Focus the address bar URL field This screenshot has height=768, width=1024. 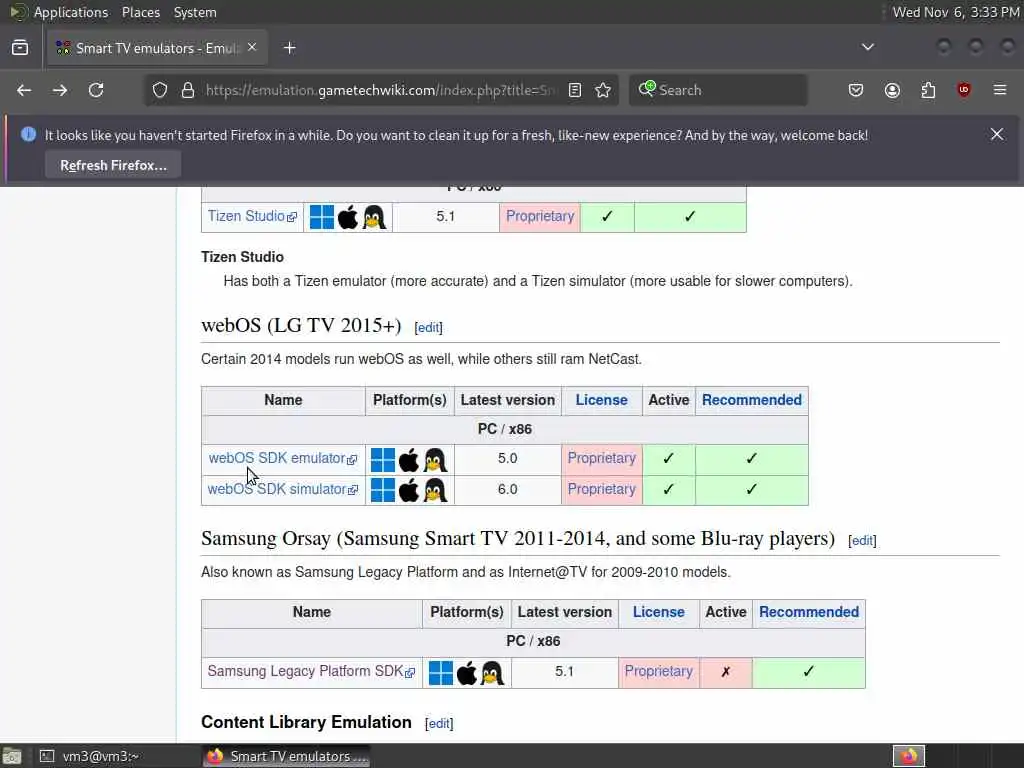click(x=380, y=90)
